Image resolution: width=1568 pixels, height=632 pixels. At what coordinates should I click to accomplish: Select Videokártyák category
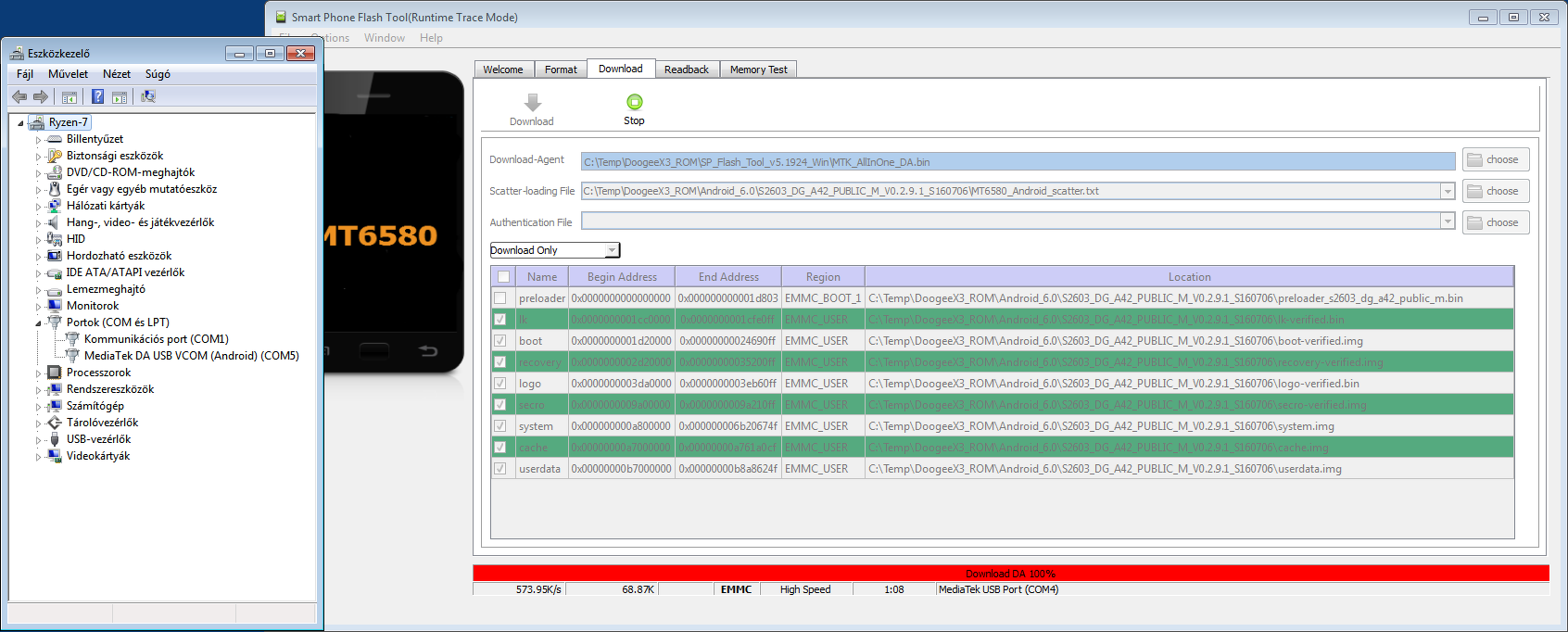[x=98, y=456]
